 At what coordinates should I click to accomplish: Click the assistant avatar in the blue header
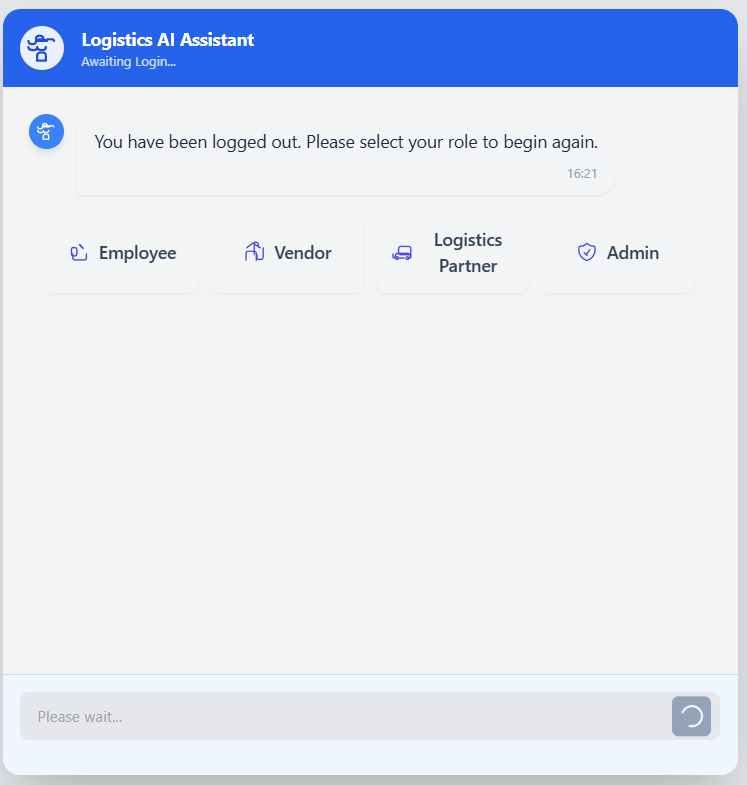[42, 48]
